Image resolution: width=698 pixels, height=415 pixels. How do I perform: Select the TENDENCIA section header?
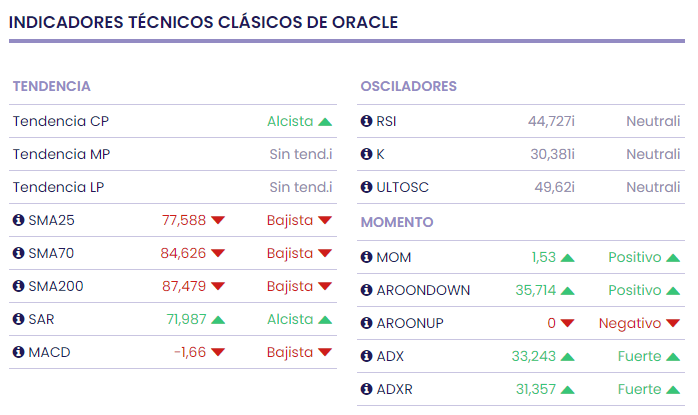[52, 87]
